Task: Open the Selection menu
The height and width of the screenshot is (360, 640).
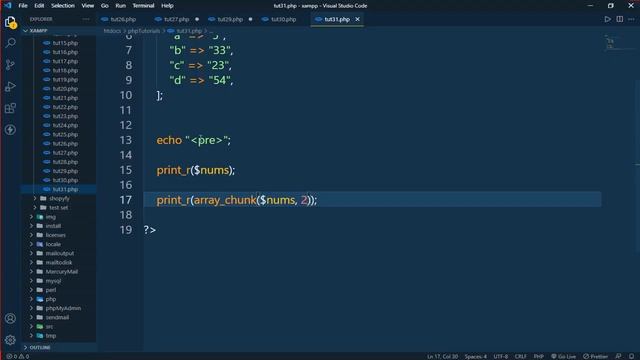Action: coord(63,6)
